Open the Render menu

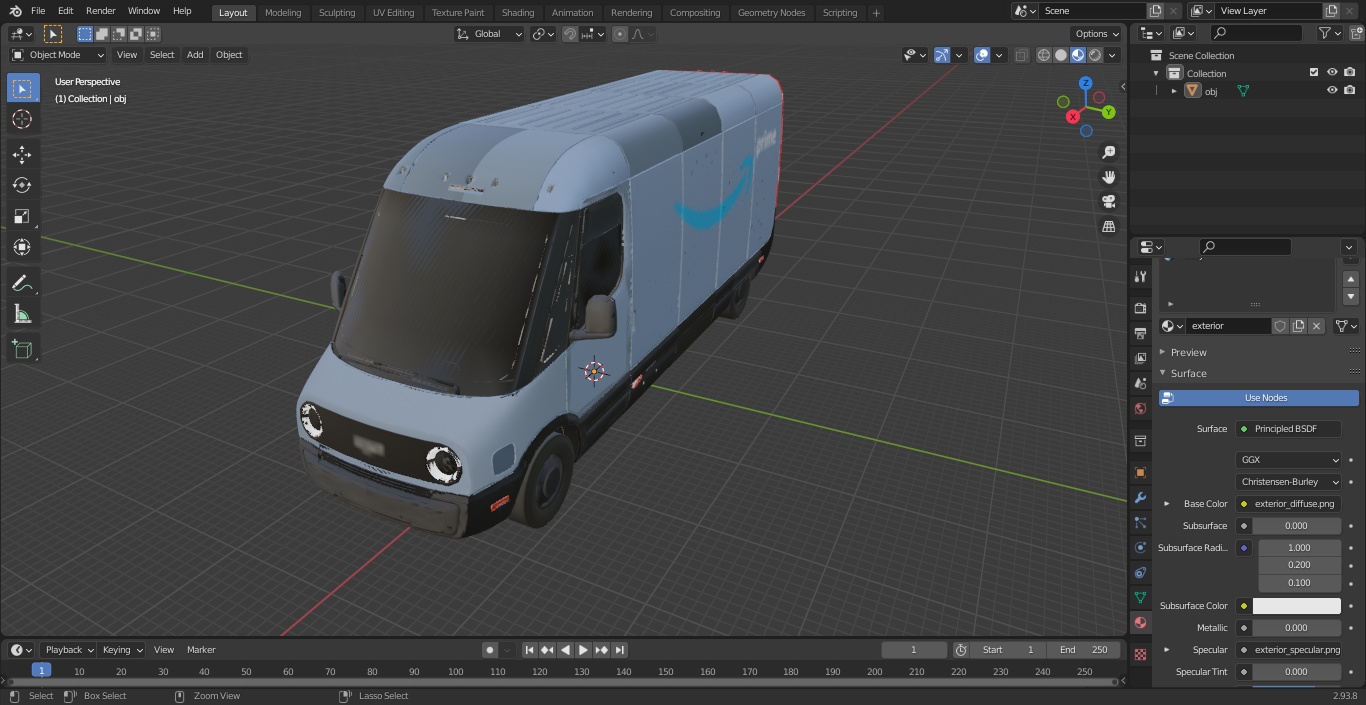(100, 11)
